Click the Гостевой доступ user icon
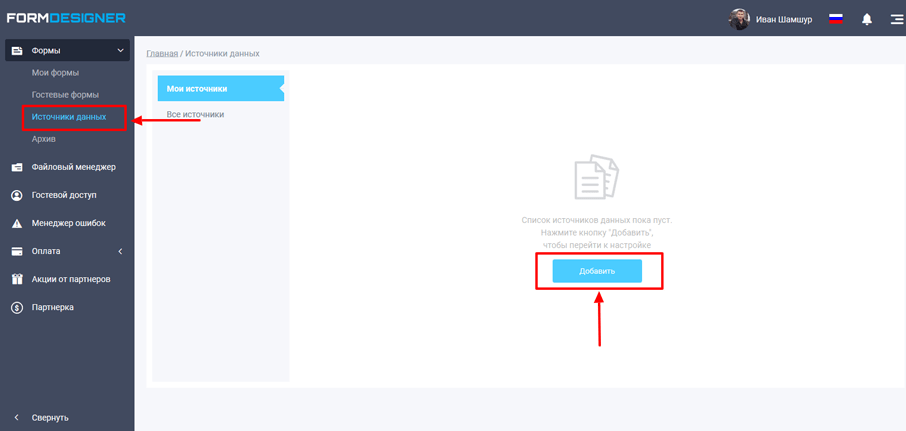This screenshot has height=431, width=906. tap(17, 195)
